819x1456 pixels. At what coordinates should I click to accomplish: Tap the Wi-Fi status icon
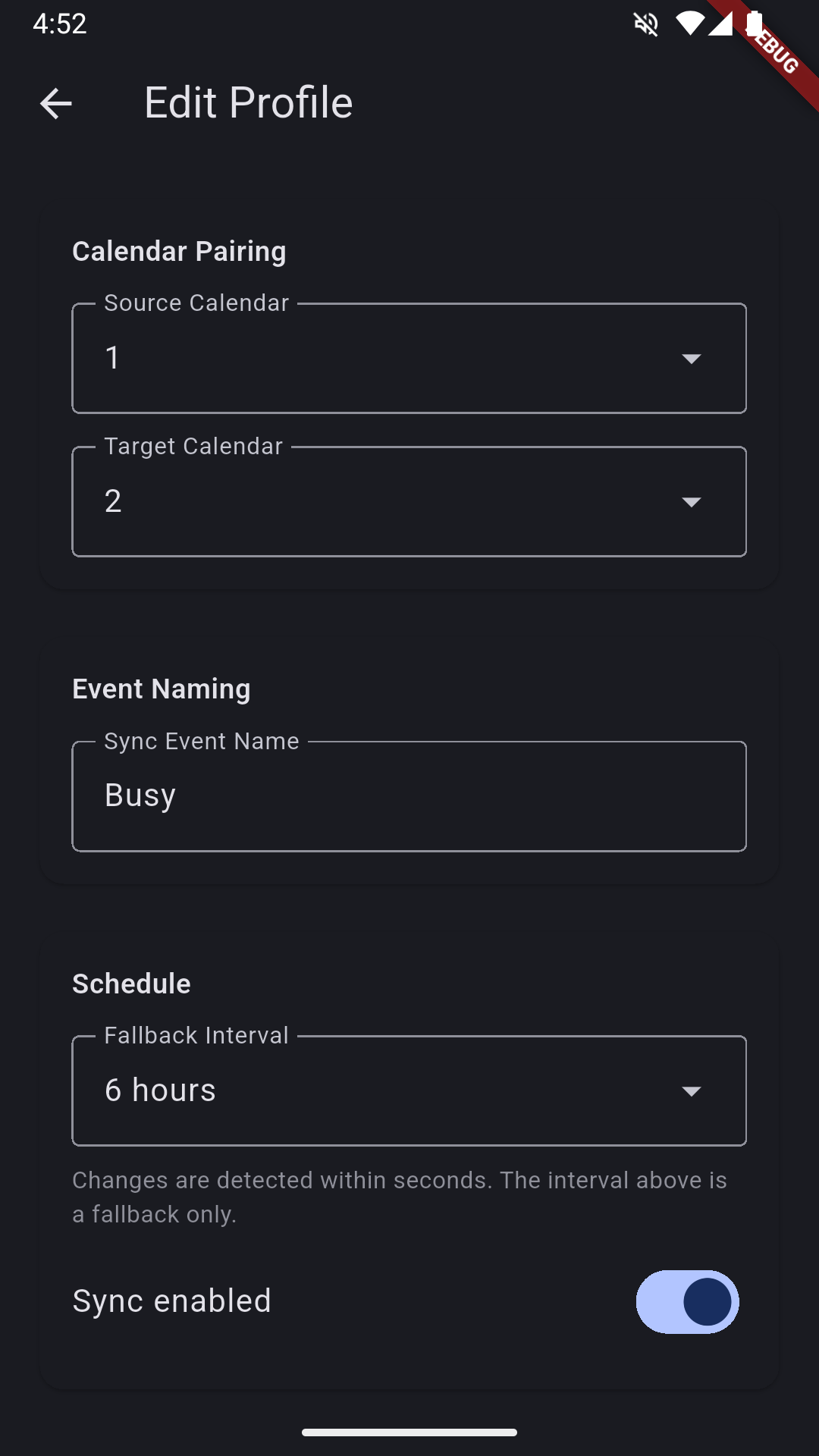pyautogui.click(x=689, y=24)
